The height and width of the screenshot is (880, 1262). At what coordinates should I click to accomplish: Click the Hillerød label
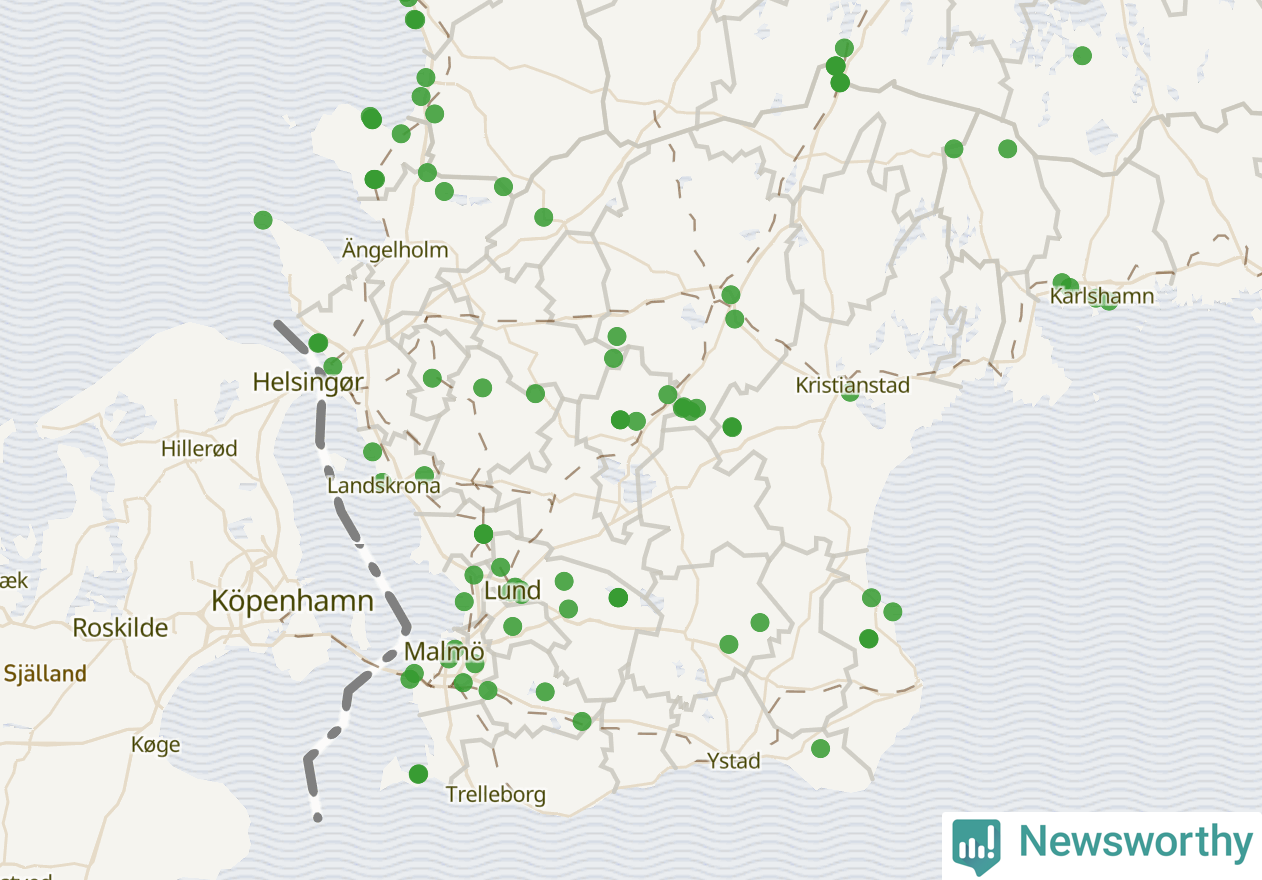(199, 449)
